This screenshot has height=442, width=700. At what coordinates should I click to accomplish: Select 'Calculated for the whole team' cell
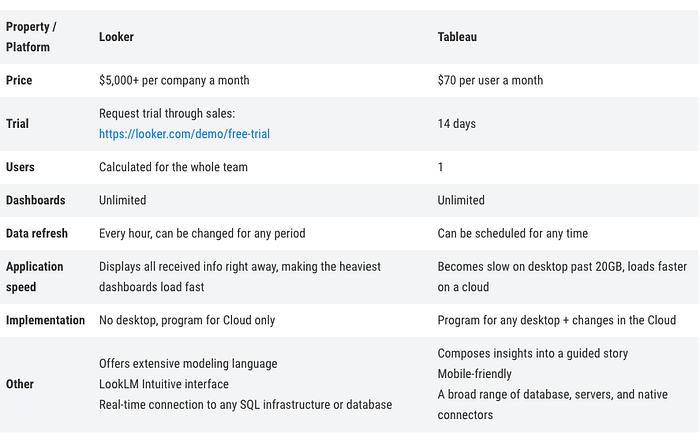point(173,167)
